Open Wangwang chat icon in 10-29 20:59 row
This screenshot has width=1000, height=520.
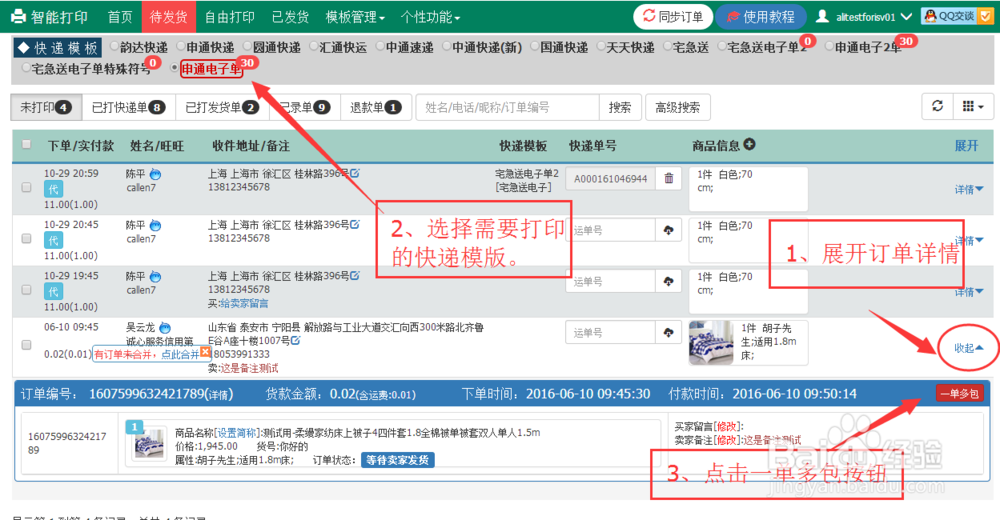point(155,174)
